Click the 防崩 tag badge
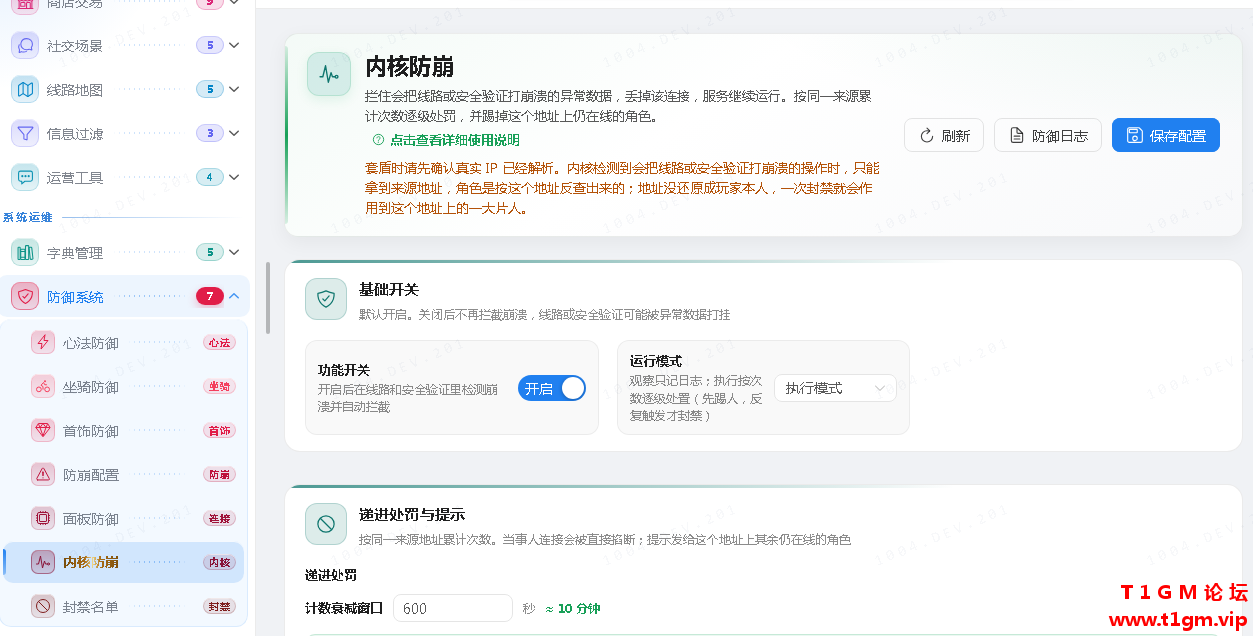Image resolution: width=1253 pixels, height=636 pixels. (x=219, y=474)
